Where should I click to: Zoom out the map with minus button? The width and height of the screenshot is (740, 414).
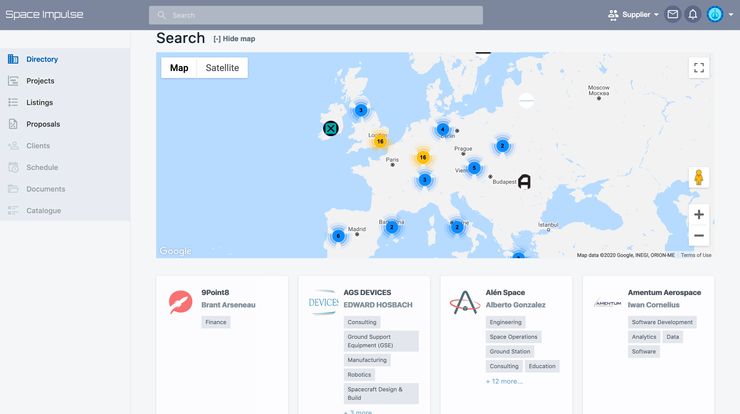pos(699,235)
